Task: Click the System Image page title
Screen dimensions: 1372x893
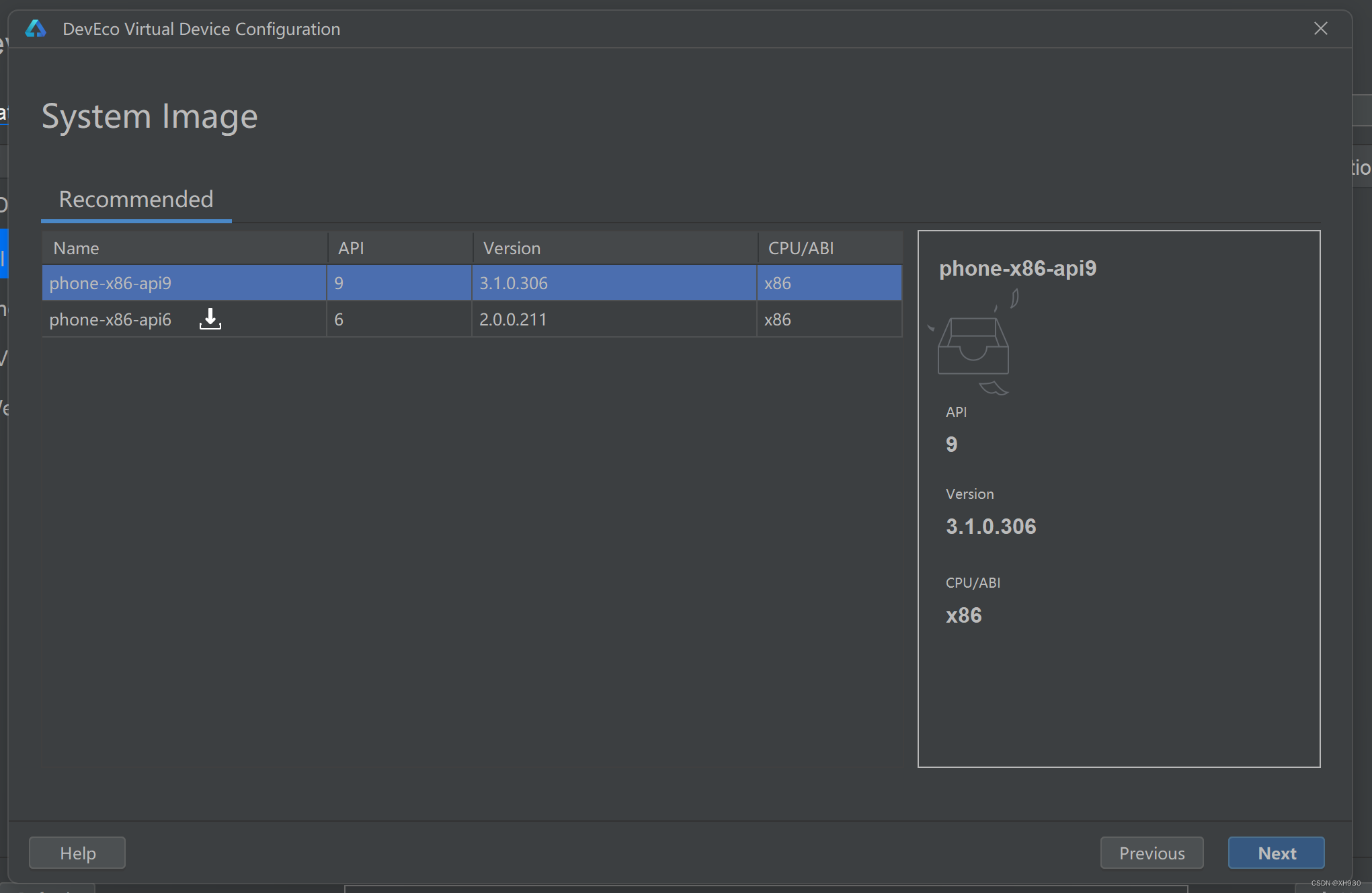Action: coord(150,116)
